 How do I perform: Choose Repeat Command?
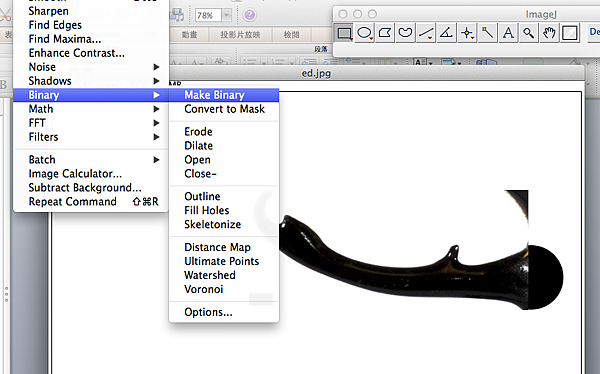(91, 202)
